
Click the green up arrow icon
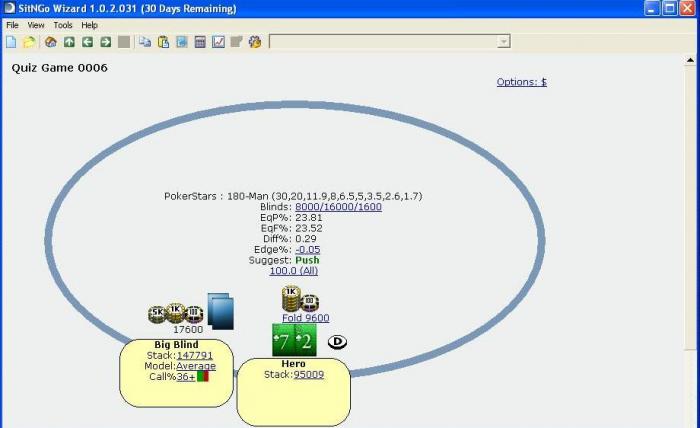(69, 42)
